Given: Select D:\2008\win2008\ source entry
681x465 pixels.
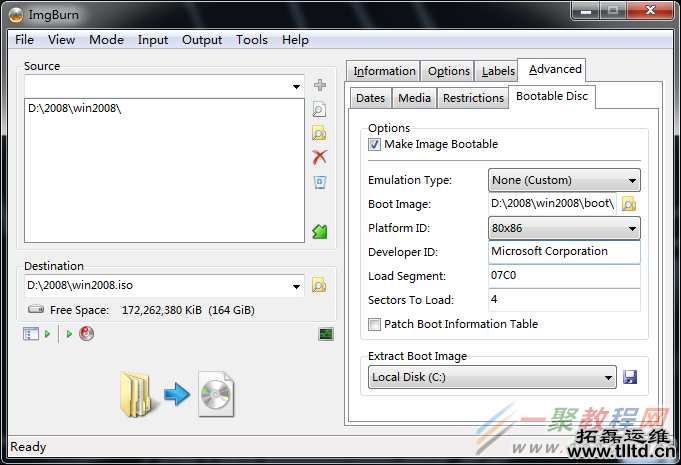Looking at the screenshot, I should (x=75, y=108).
